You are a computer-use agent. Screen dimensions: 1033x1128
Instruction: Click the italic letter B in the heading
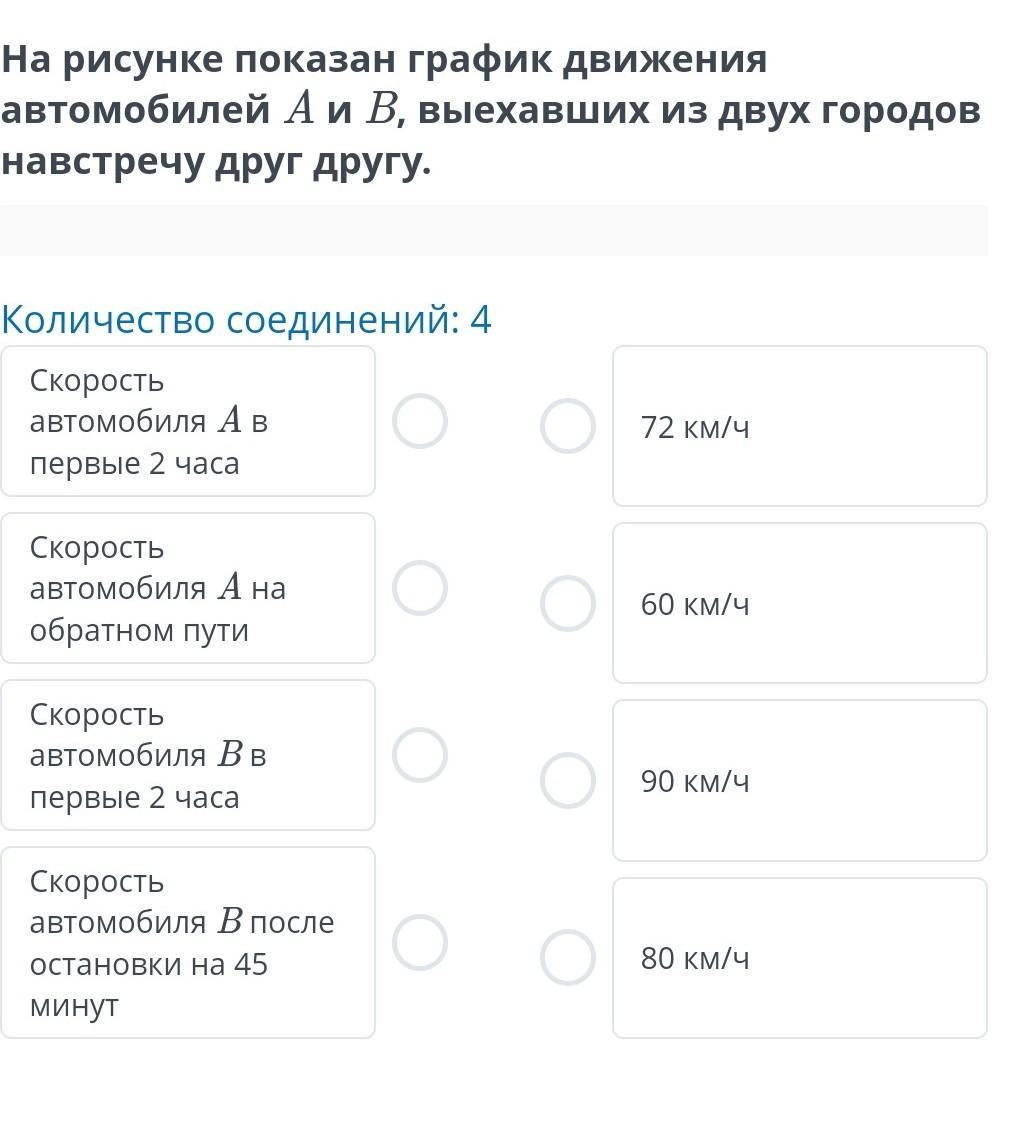tap(380, 111)
